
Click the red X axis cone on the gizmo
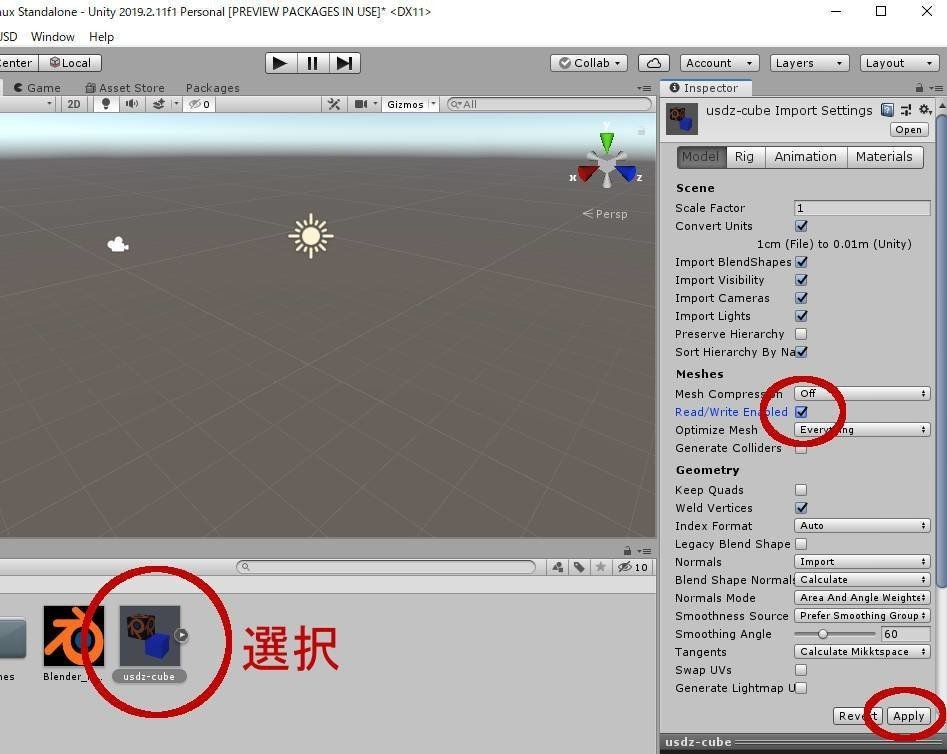[x=586, y=173]
